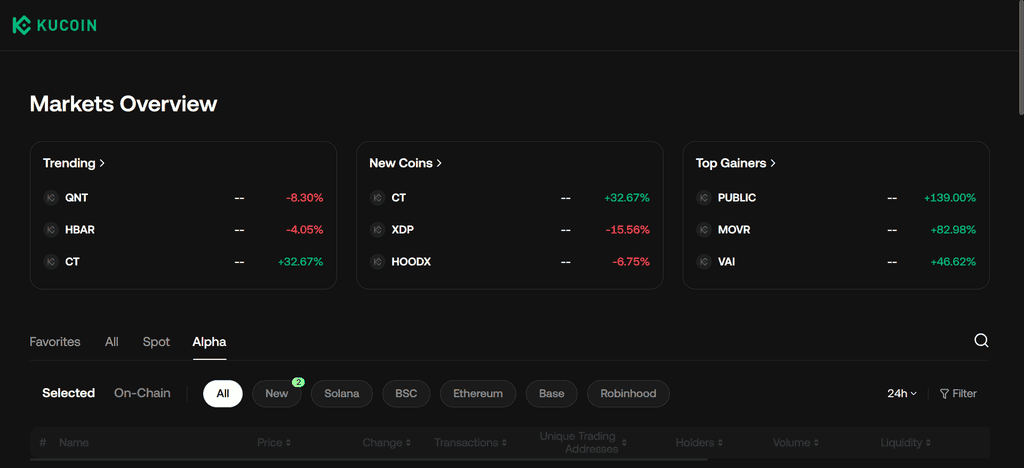This screenshot has width=1024, height=468.
Task: Filter by Robinhood pill
Action: tap(628, 394)
